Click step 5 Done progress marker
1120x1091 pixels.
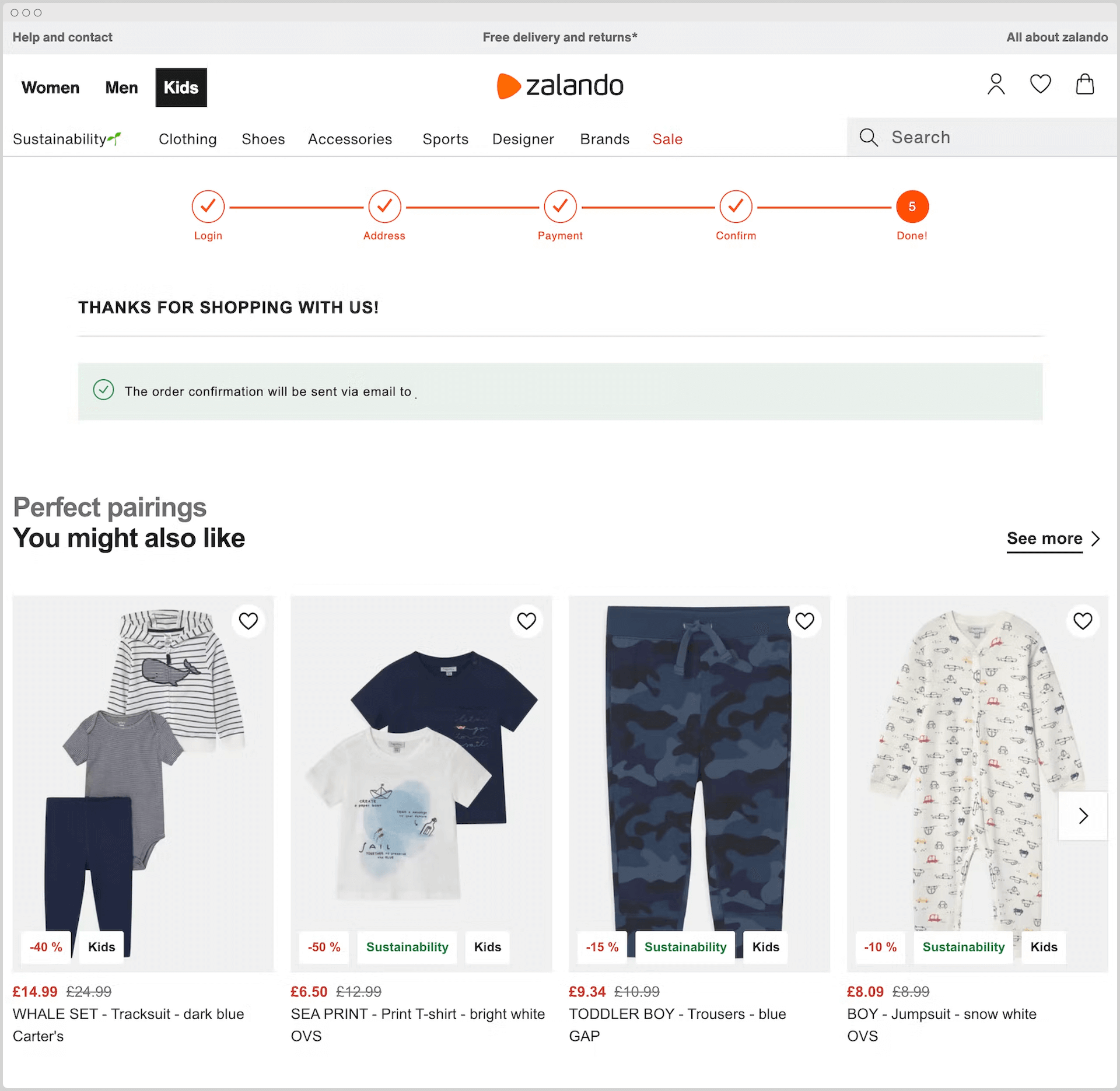[912, 207]
